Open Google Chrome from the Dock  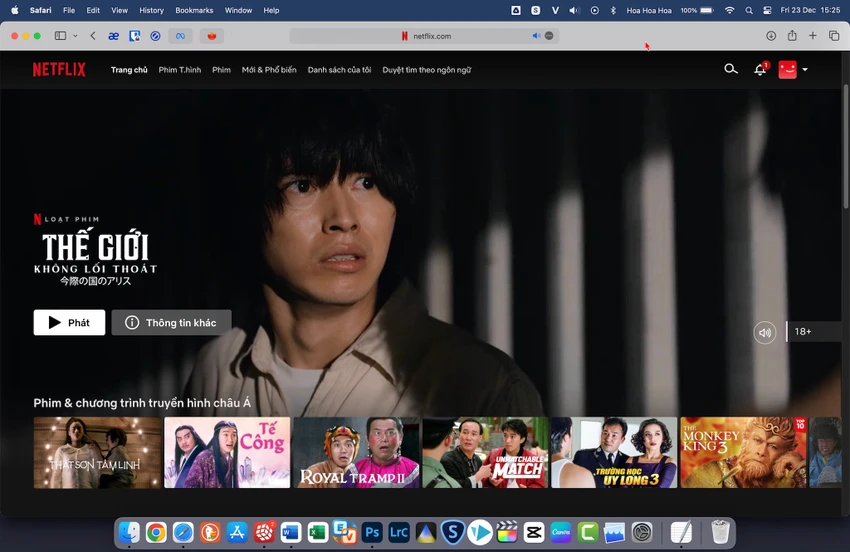156,533
